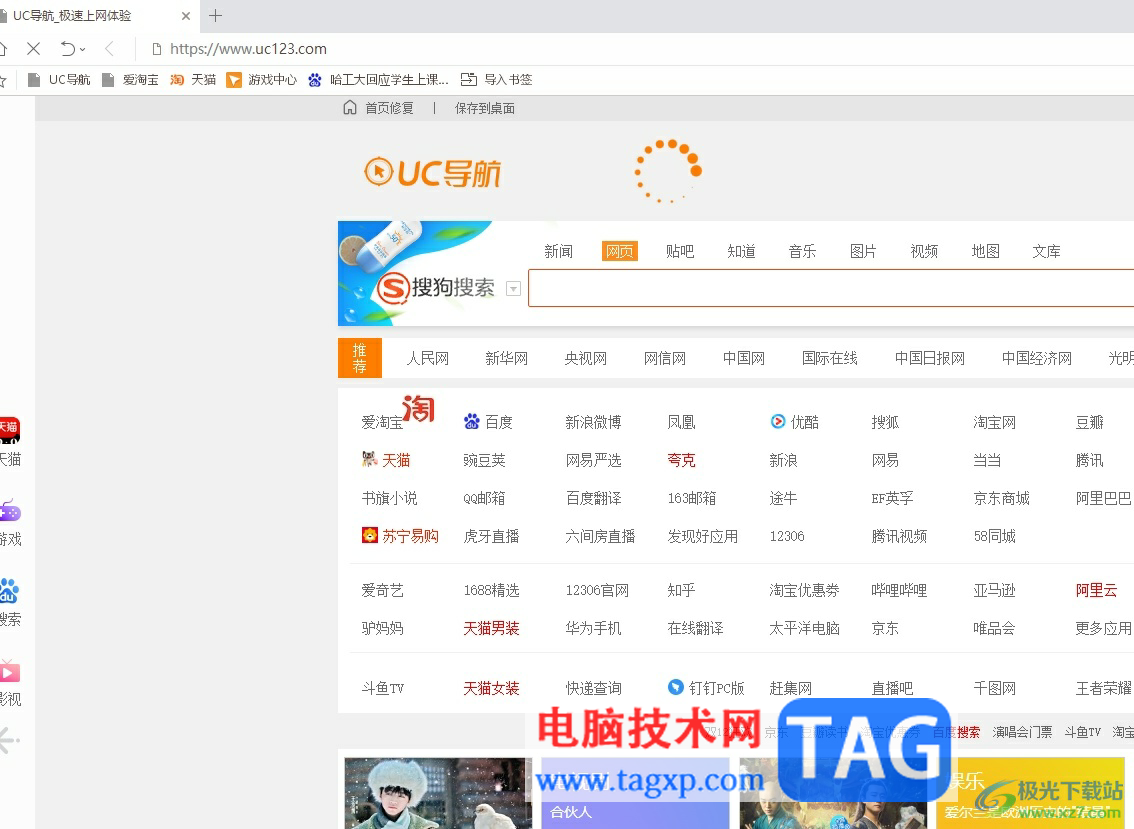Click the UC导航 logo
The width and height of the screenshot is (1134, 829).
point(432,172)
